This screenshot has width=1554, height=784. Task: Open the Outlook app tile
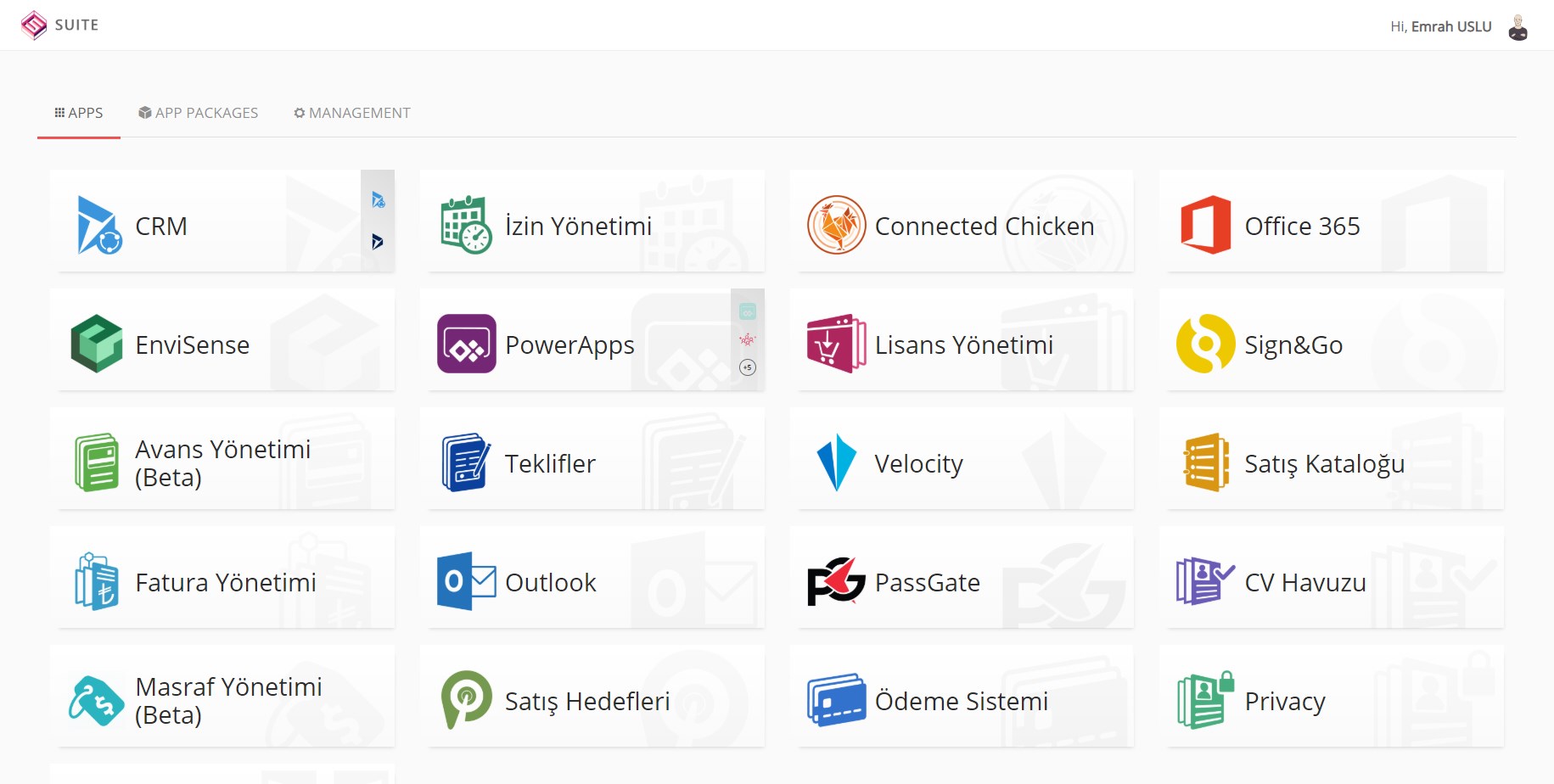click(592, 577)
